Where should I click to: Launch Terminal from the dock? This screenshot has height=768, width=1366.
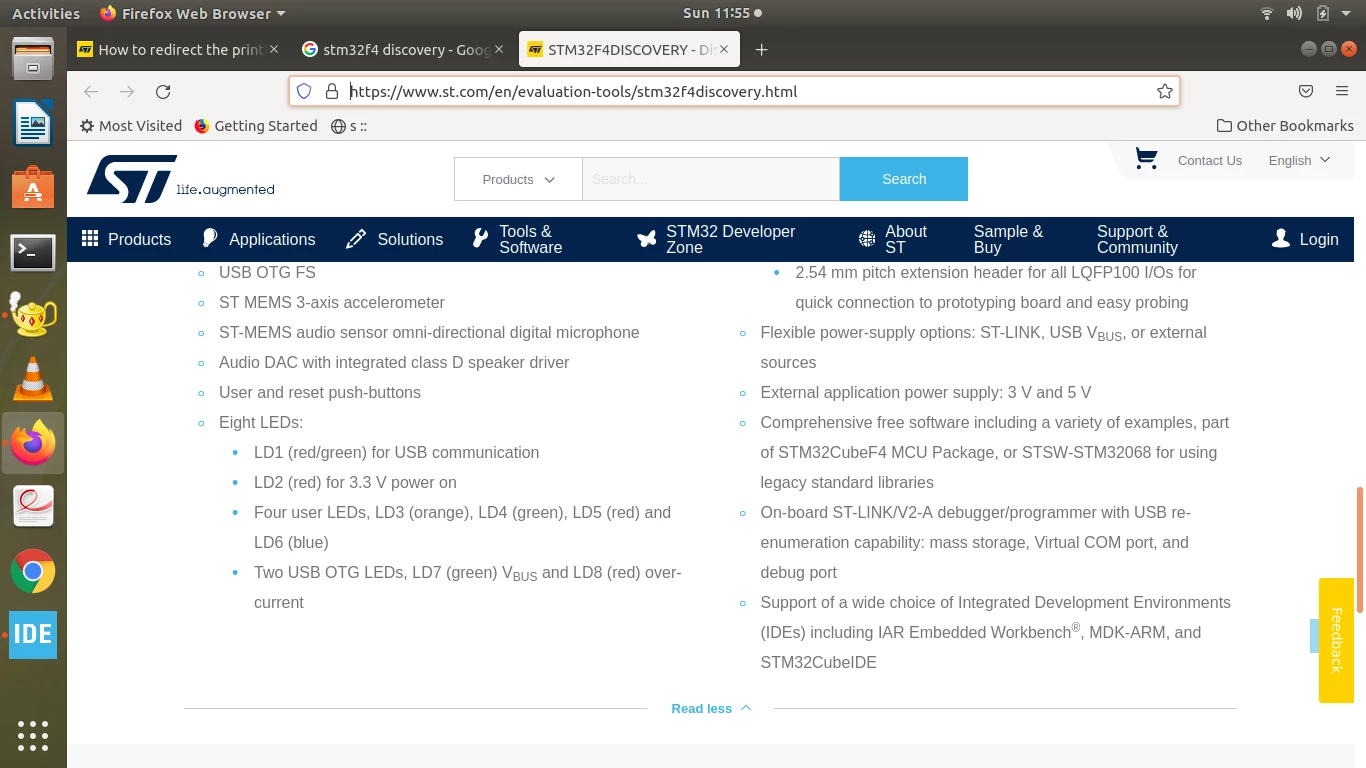[x=33, y=252]
